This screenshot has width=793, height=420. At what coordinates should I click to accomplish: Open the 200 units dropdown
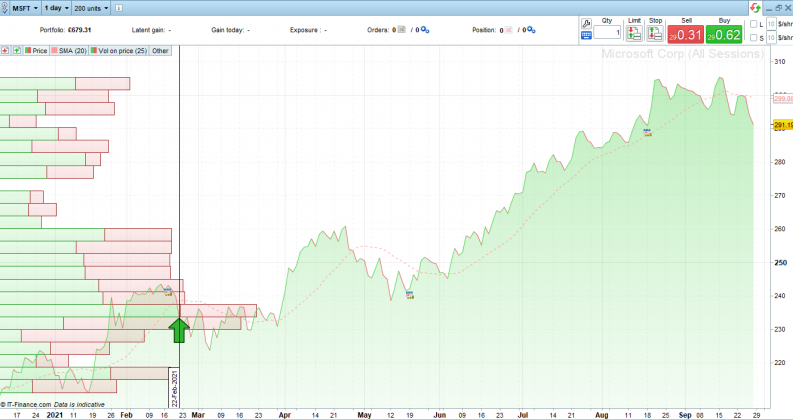click(91, 8)
